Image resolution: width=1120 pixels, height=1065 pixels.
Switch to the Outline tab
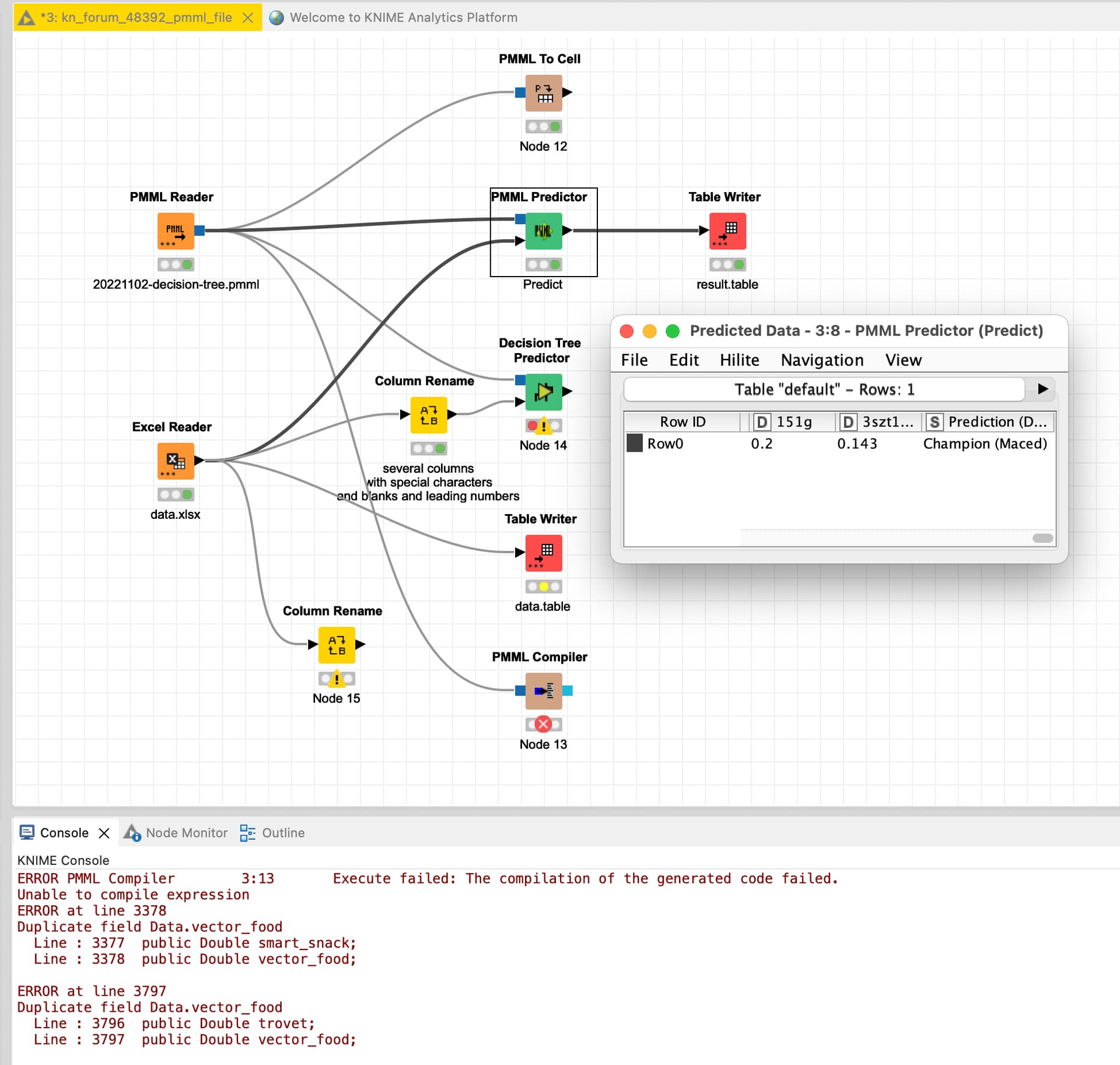tap(283, 833)
